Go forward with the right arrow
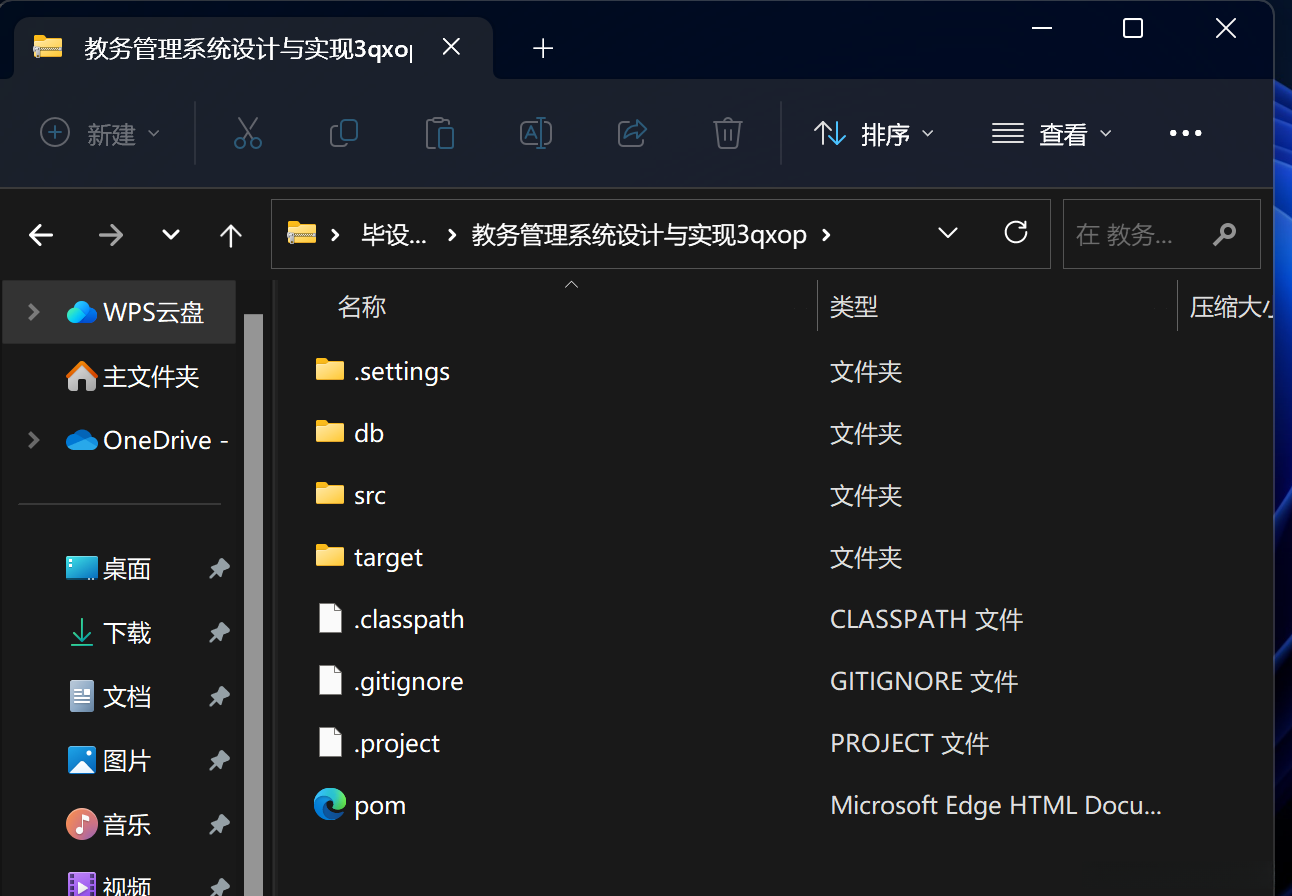 [x=110, y=235]
